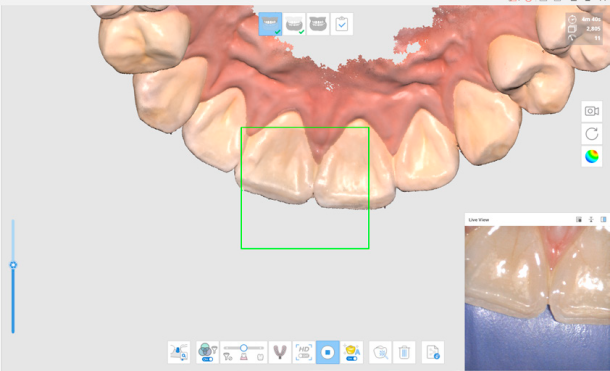
Task: Click the circular rotate arrow icon
Action: [x=592, y=134]
